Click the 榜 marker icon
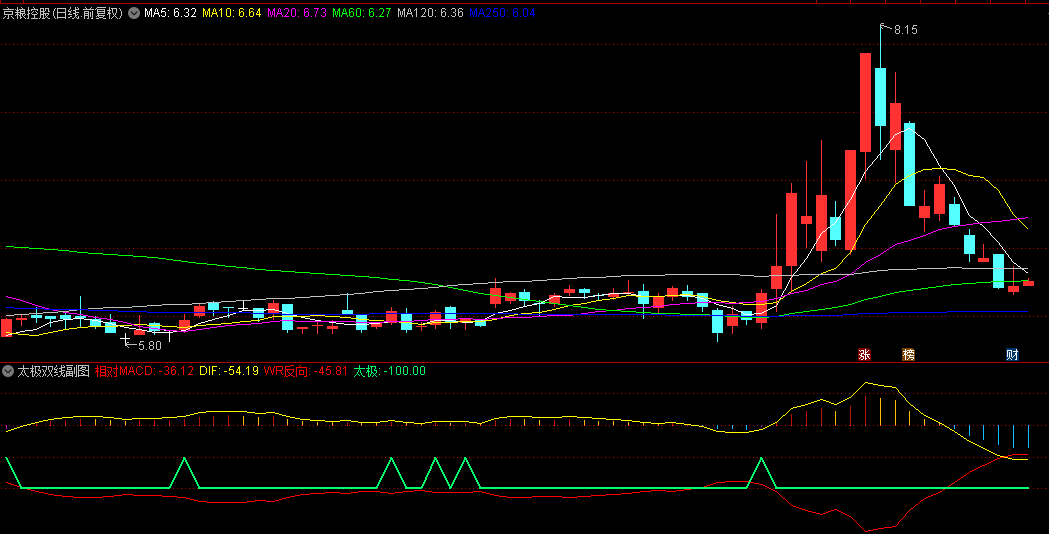The image size is (1049, 534). pyautogui.click(x=909, y=355)
